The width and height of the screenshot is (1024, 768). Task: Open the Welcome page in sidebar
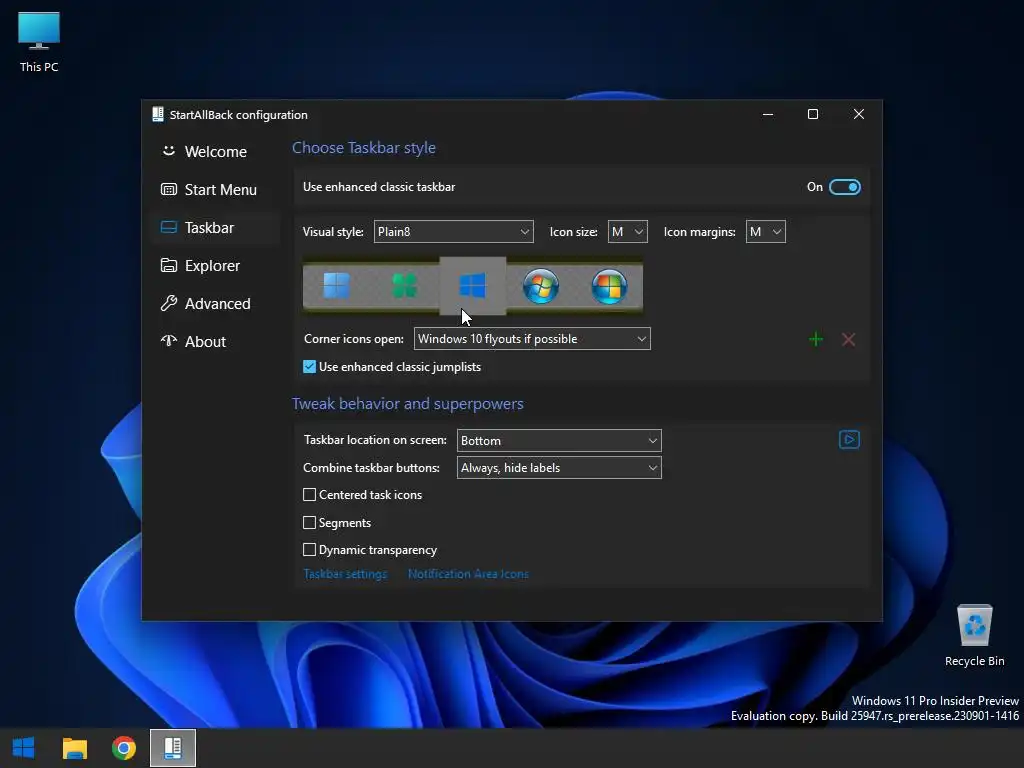click(215, 152)
